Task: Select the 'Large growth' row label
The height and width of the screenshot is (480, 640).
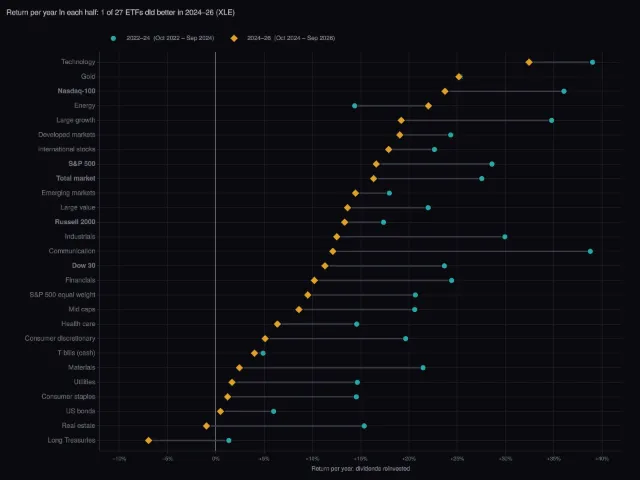Action: 76,120
